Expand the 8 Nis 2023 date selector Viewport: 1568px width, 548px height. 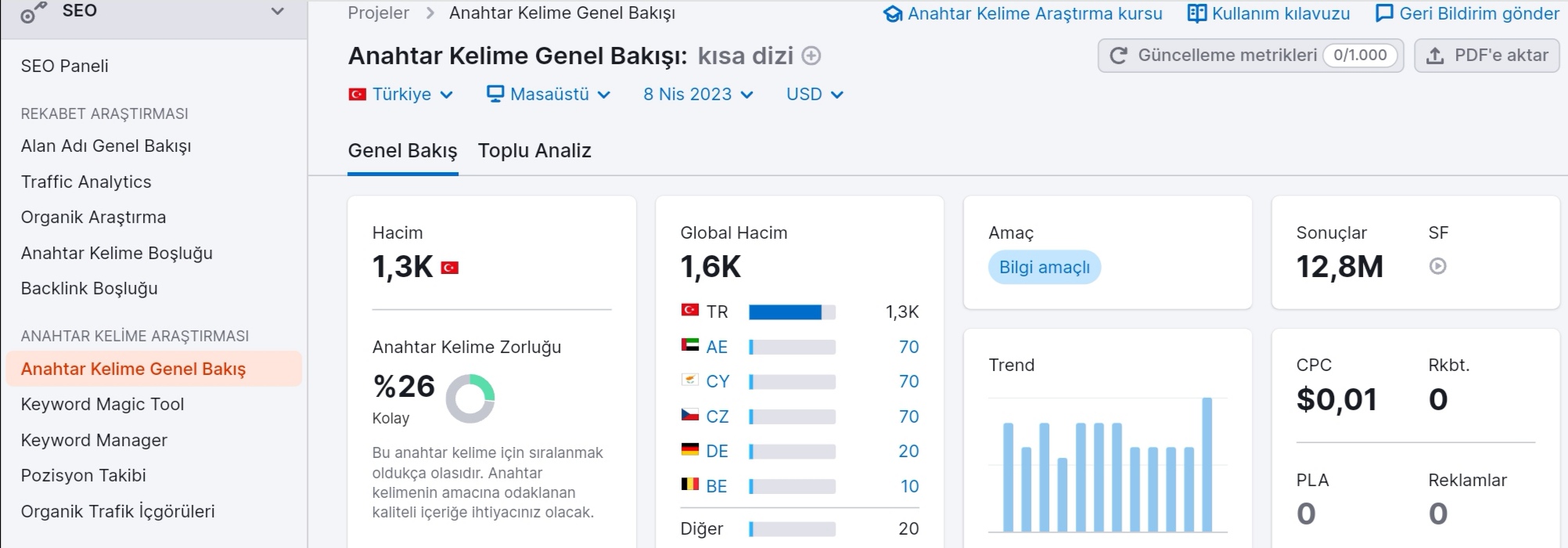tap(698, 94)
